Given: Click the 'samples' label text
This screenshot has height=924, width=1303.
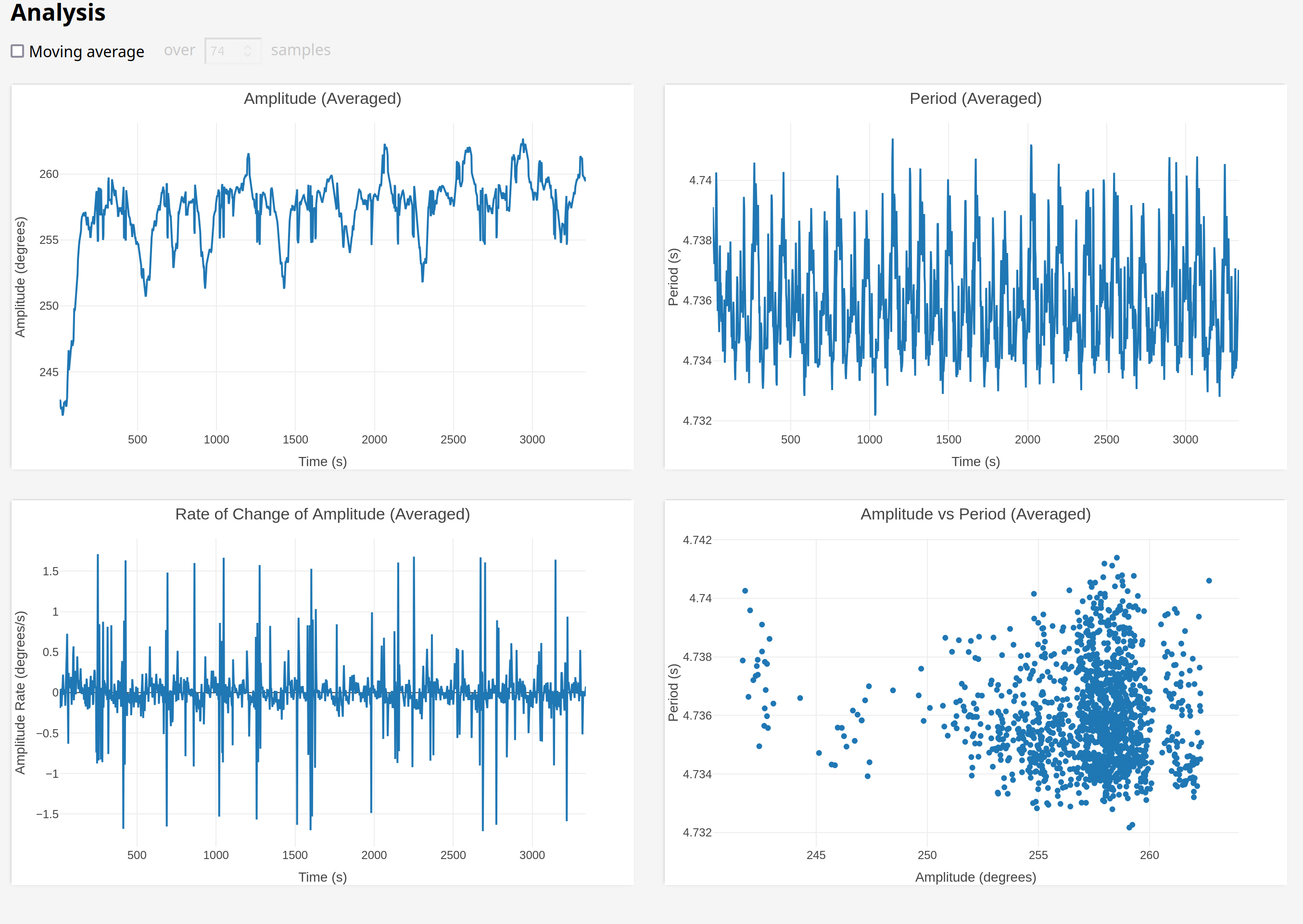Looking at the screenshot, I should click(301, 50).
